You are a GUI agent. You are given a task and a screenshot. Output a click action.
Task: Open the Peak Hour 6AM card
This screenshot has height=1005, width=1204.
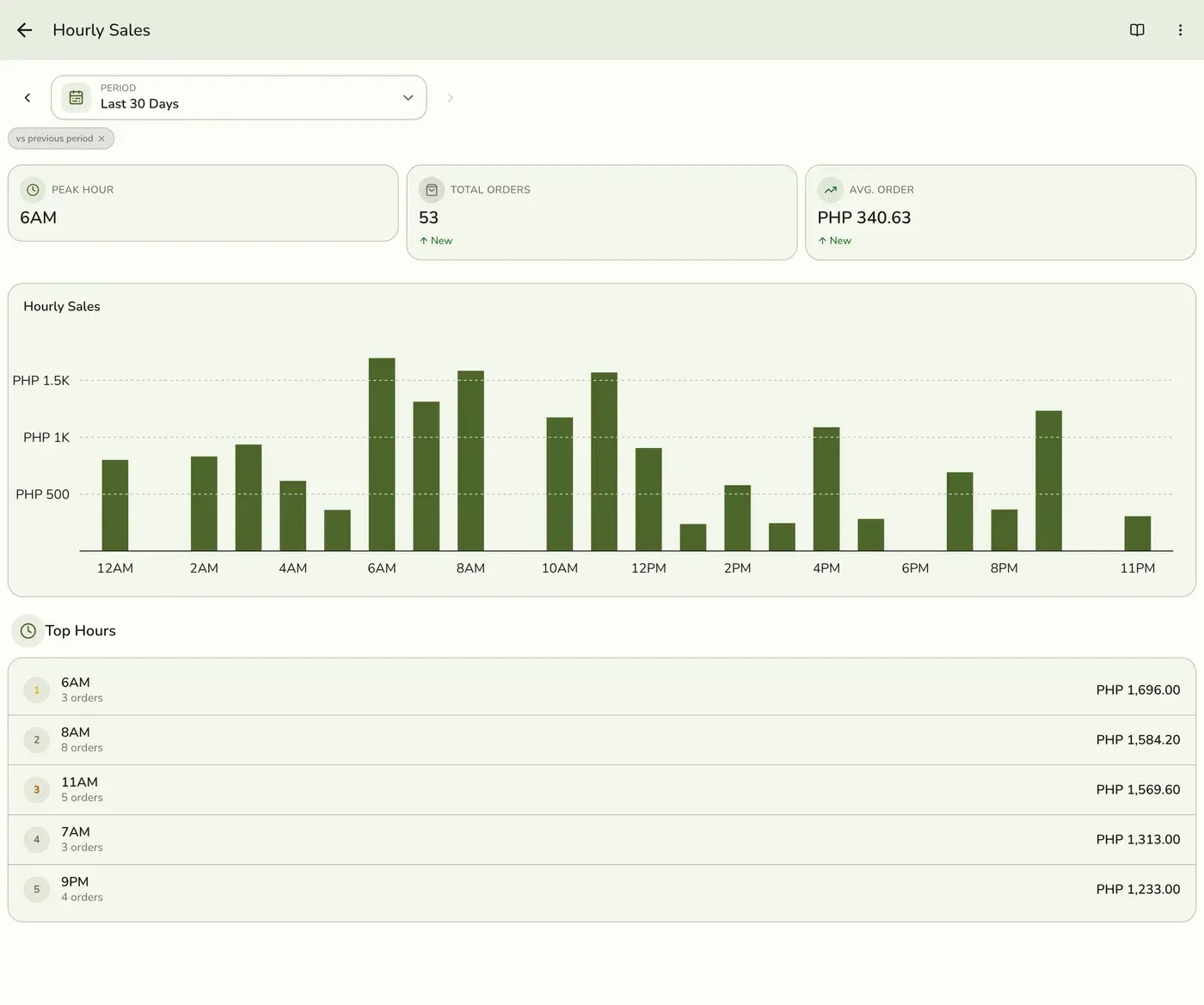pyautogui.click(x=203, y=203)
